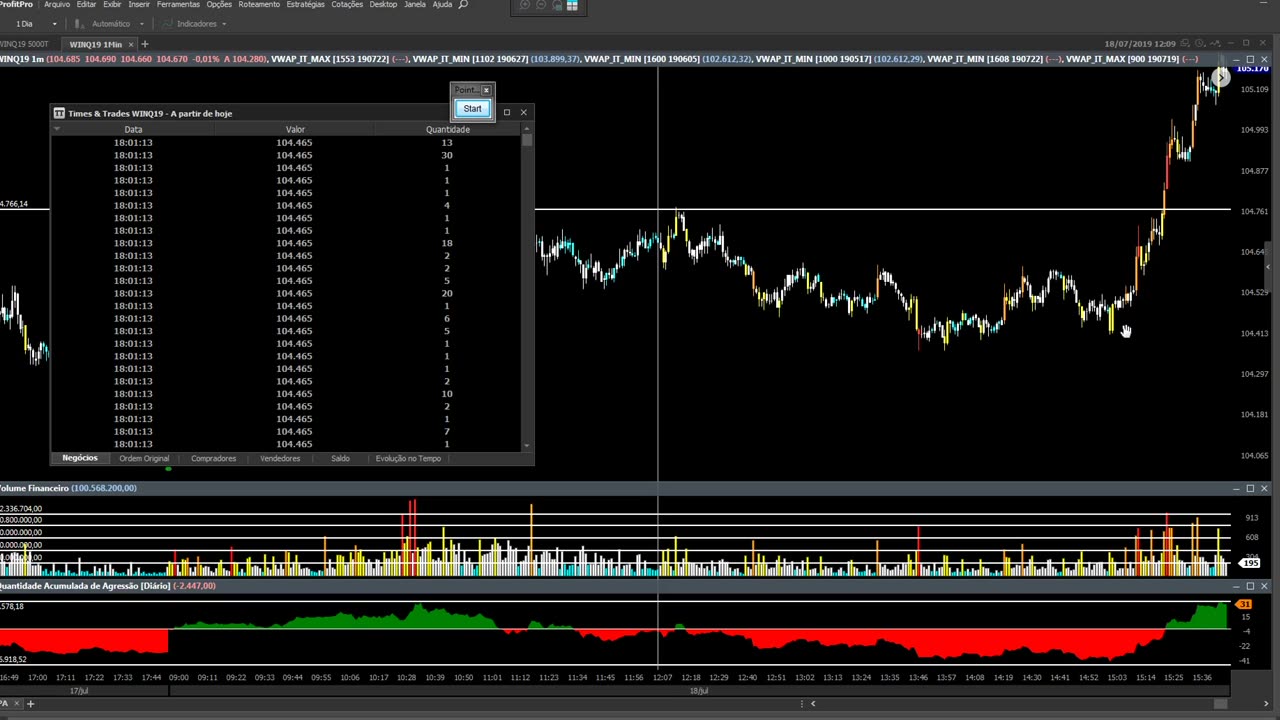Click the chart scroll-right circular arrow
The height and width of the screenshot is (720, 1280).
(x=1221, y=78)
